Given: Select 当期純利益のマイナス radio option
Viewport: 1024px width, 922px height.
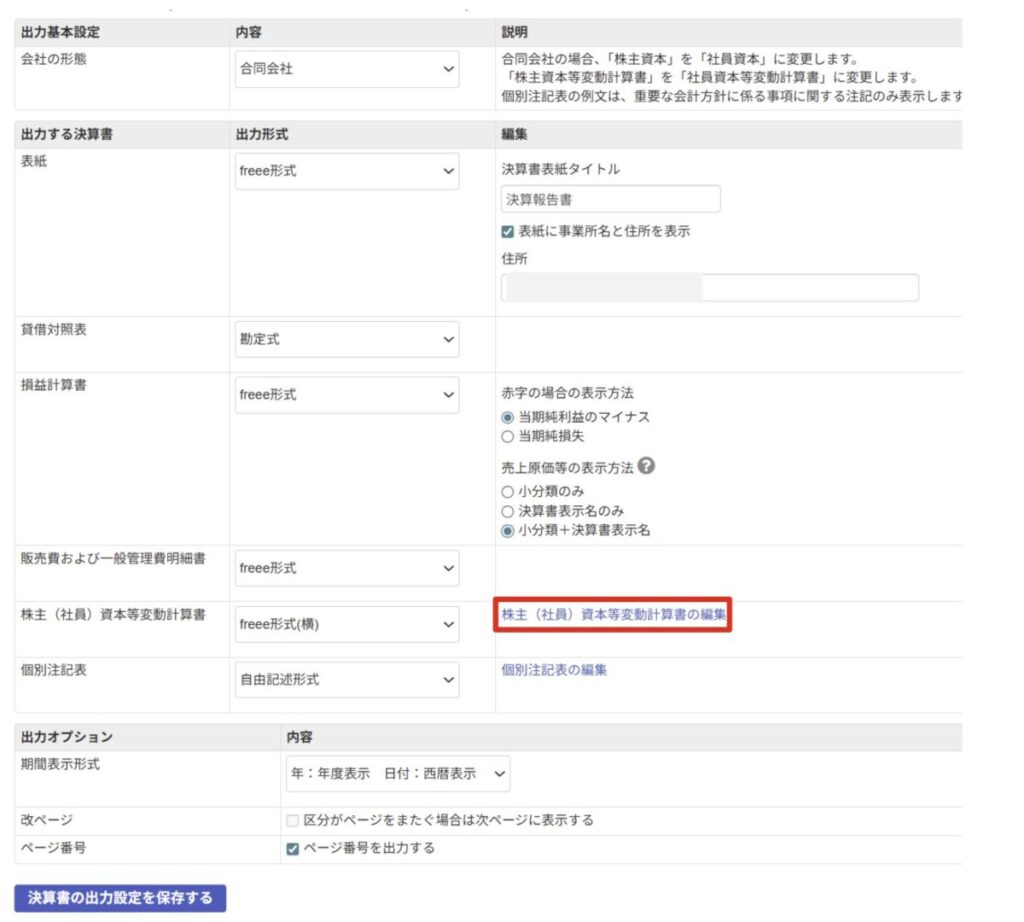Looking at the screenshot, I should click(x=508, y=417).
